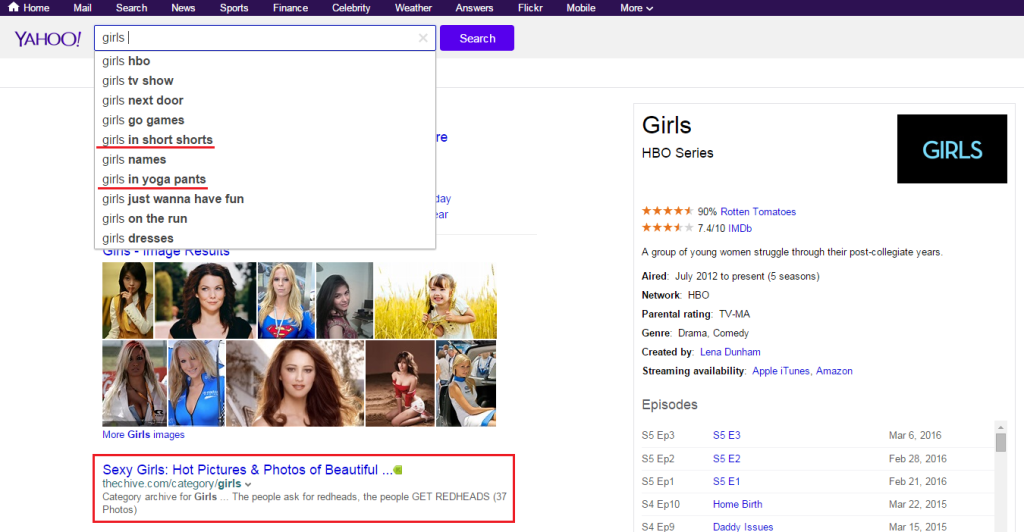The height and width of the screenshot is (532, 1024).
Task: Expand the More menu in top navigation
Action: (x=636, y=8)
